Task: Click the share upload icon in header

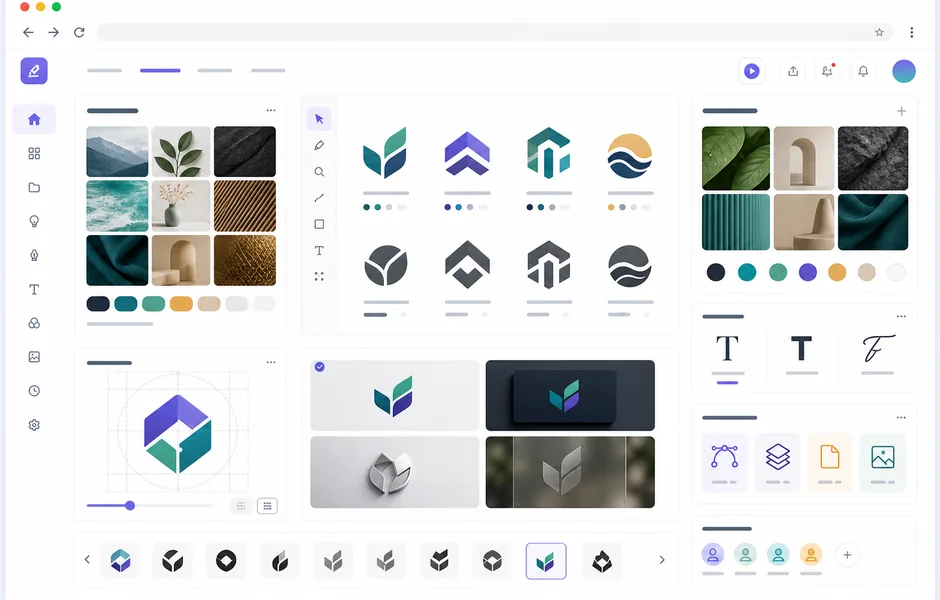Action: [793, 71]
